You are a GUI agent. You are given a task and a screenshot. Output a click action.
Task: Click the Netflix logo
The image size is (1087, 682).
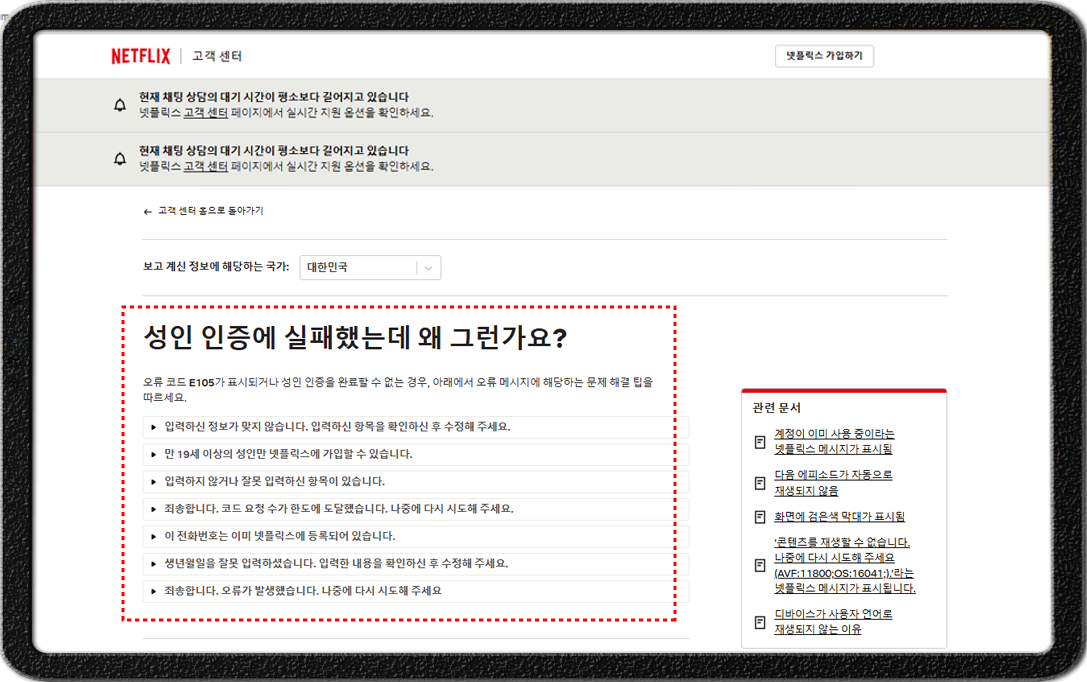(141, 56)
